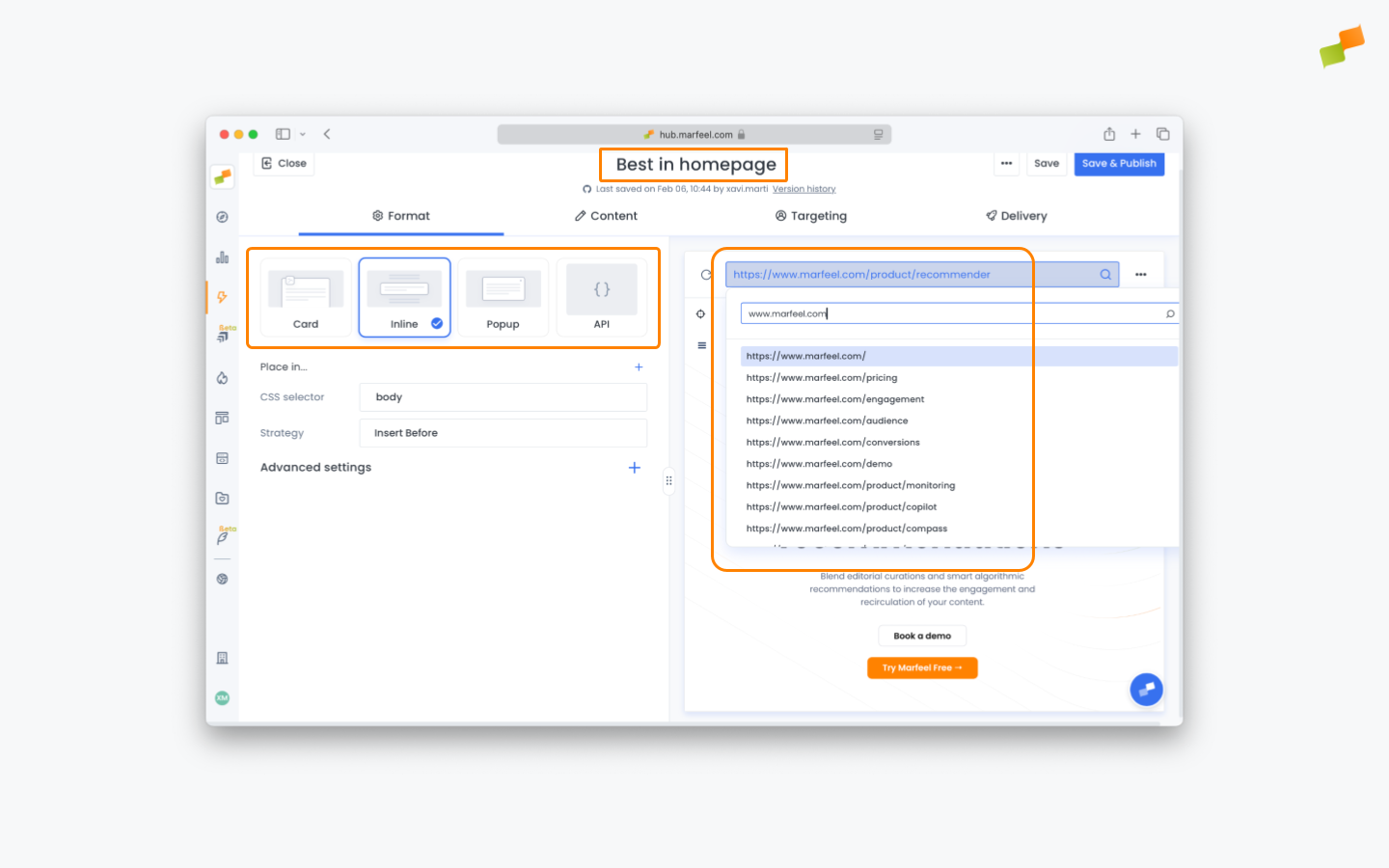This screenshot has height=868, width=1389.
Task: Activate the crosshair element picker in preview panel
Action: (x=702, y=312)
